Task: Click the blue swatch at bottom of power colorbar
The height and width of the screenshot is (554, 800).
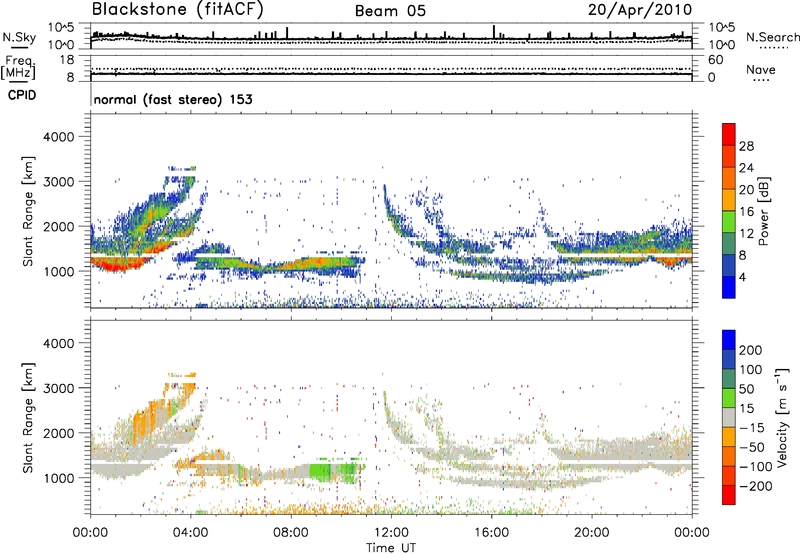Action: coord(729,287)
